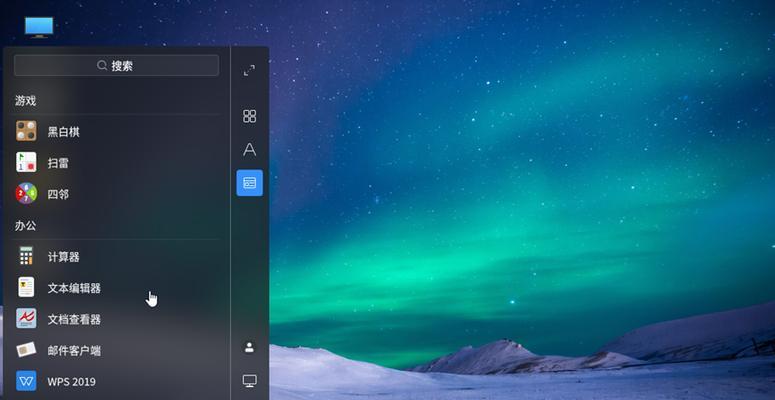Click the 文本编辑器 label text
The width and height of the screenshot is (775, 400).
74,288
